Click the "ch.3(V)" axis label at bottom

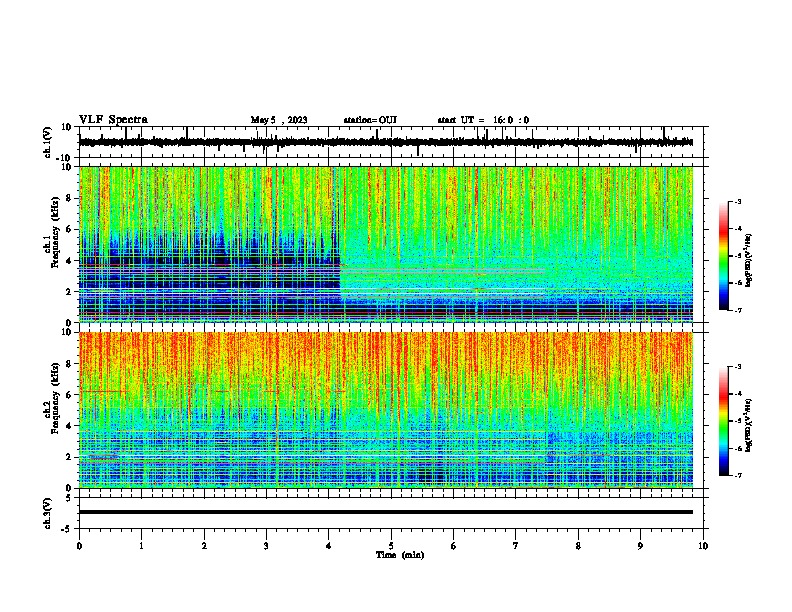pyautogui.click(x=48, y=513)
